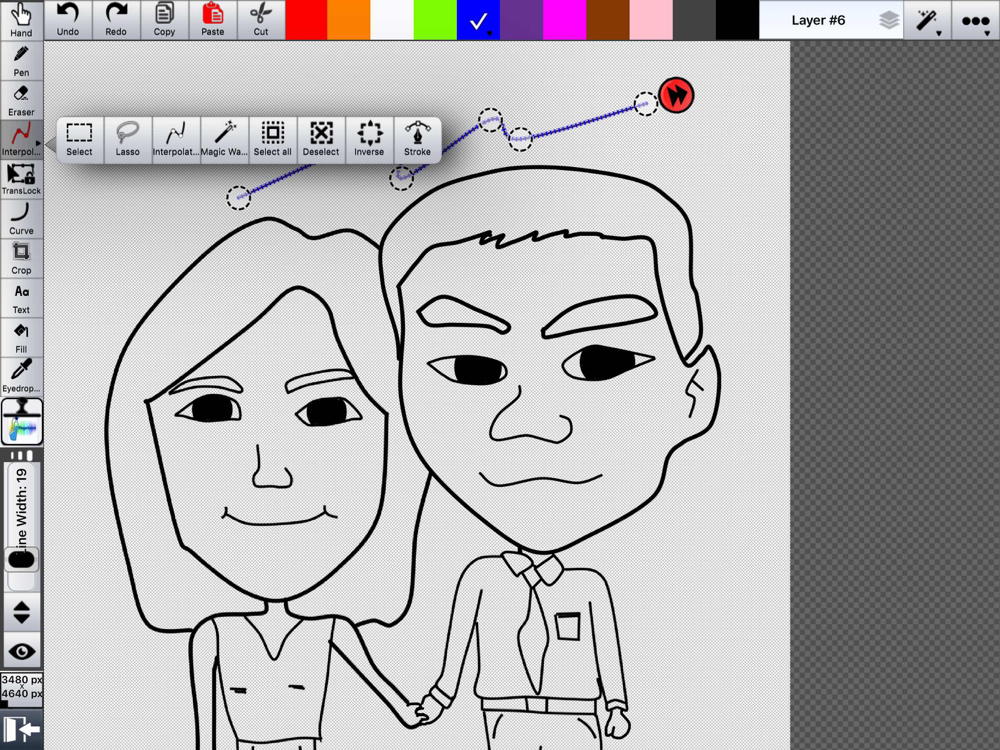Select the Eyedropper tool

[x=21, y=376]
